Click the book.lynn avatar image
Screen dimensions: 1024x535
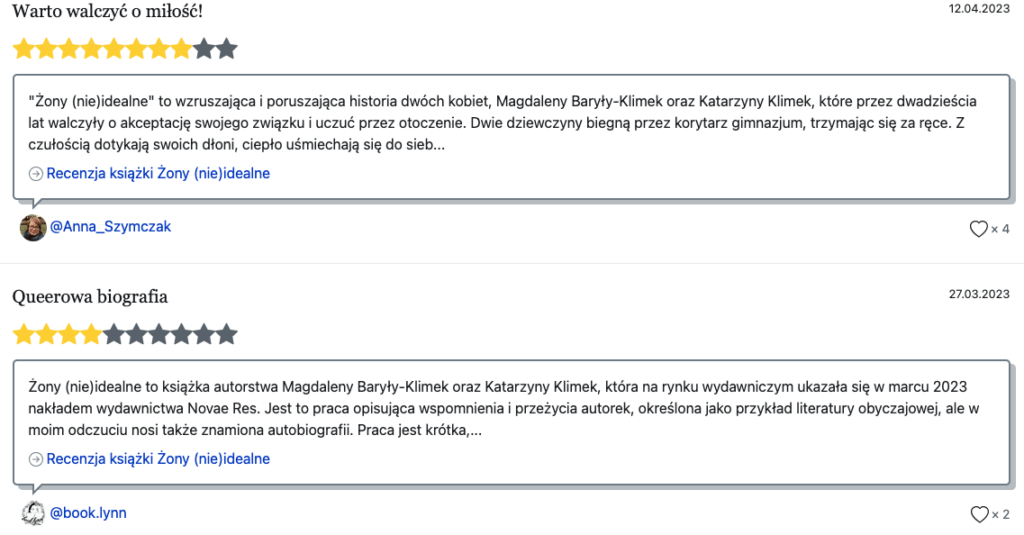point(33,514)
